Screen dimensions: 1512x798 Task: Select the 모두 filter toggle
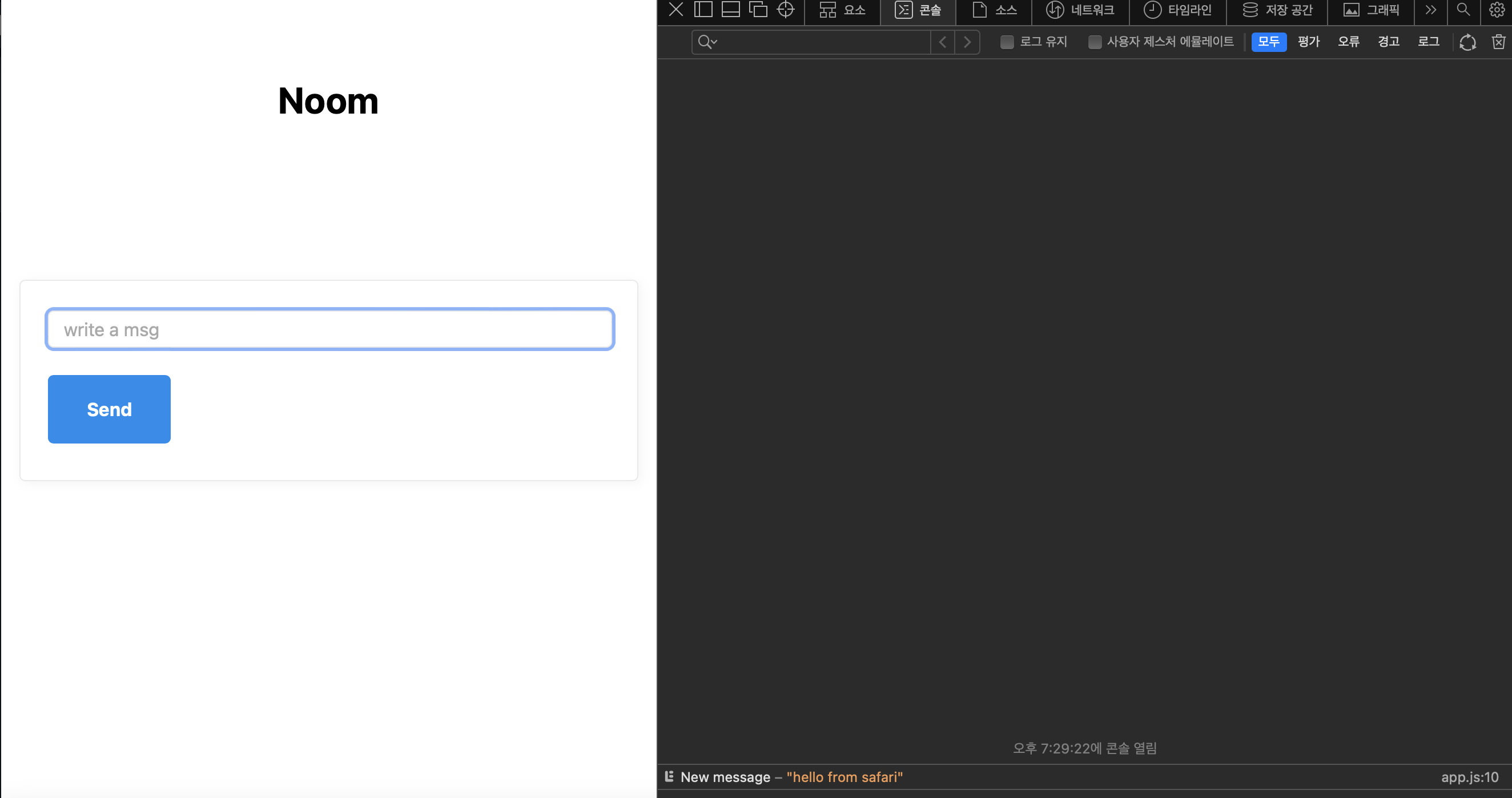click(x=1268, y=42)
